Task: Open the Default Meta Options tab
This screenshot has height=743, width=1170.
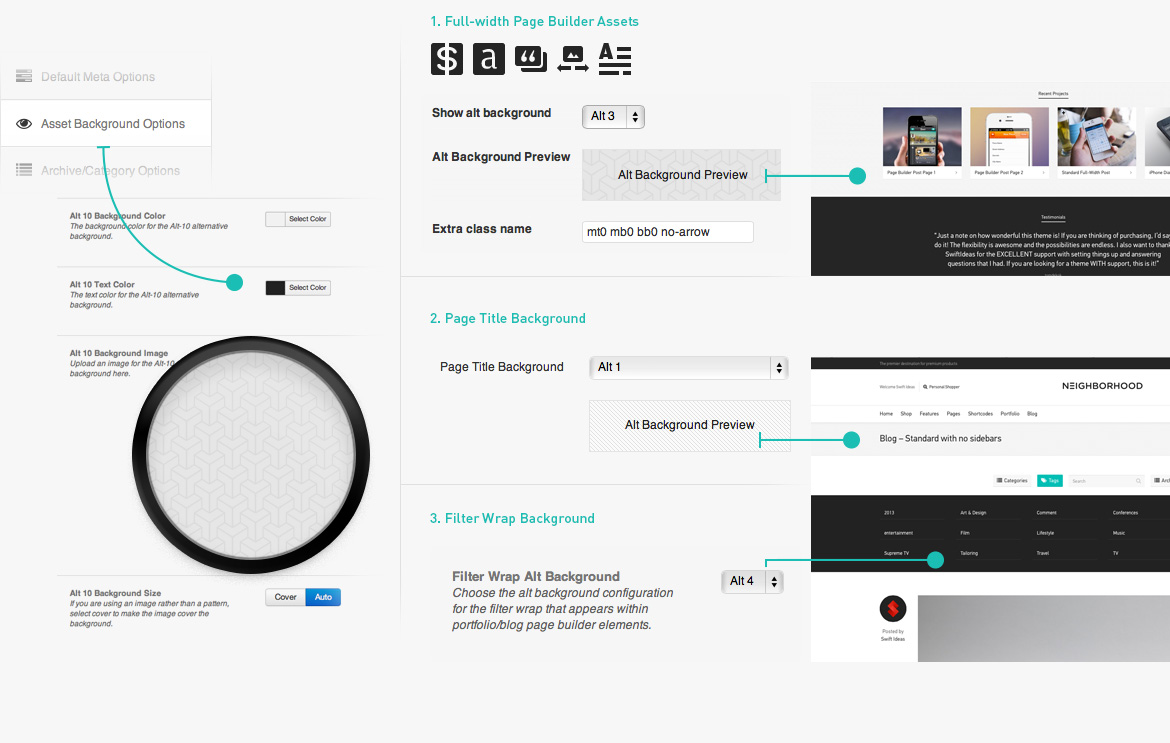Action: click(x=106, y=77)
